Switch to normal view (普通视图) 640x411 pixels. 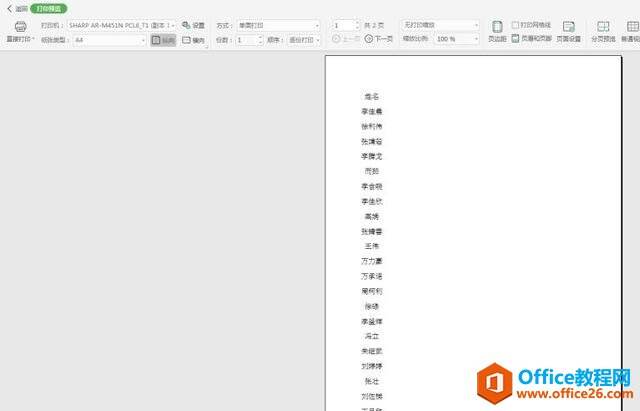tap(630, 31)
